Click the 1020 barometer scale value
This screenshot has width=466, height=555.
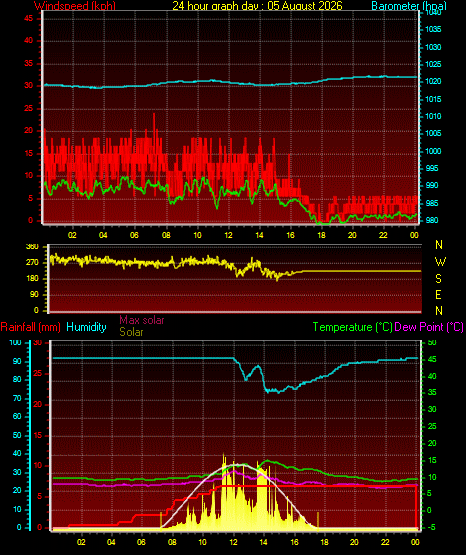pos(433,81)
